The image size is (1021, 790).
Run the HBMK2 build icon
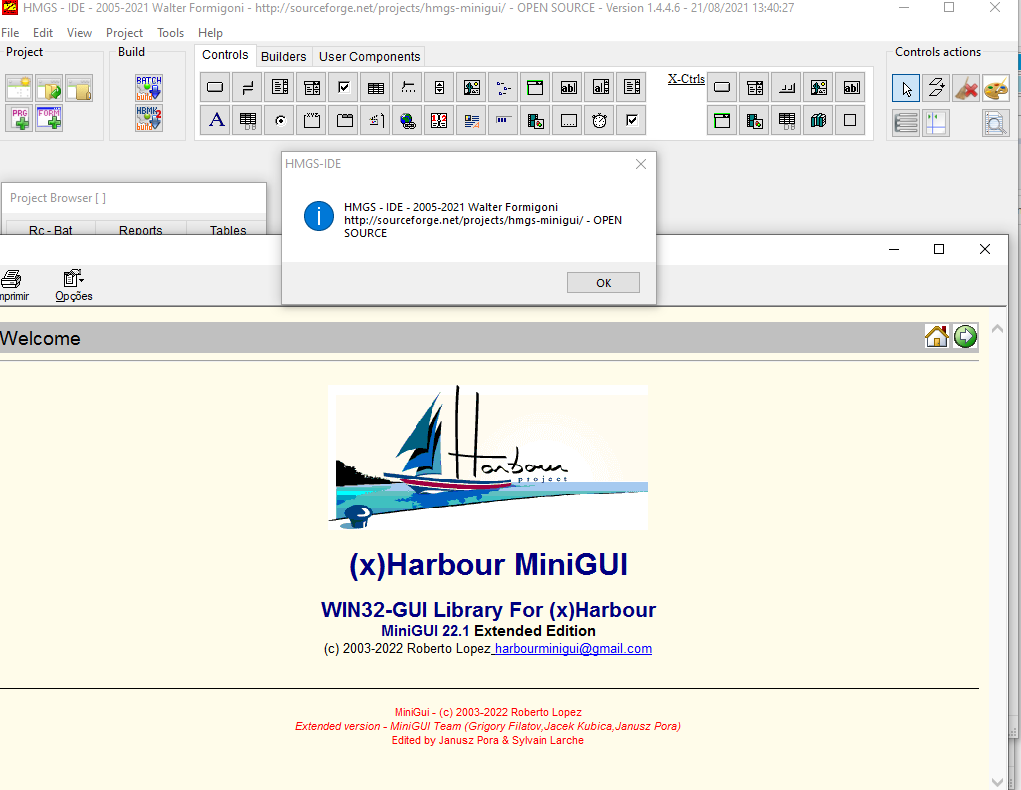pyautogui.click(x=149, y=119)
